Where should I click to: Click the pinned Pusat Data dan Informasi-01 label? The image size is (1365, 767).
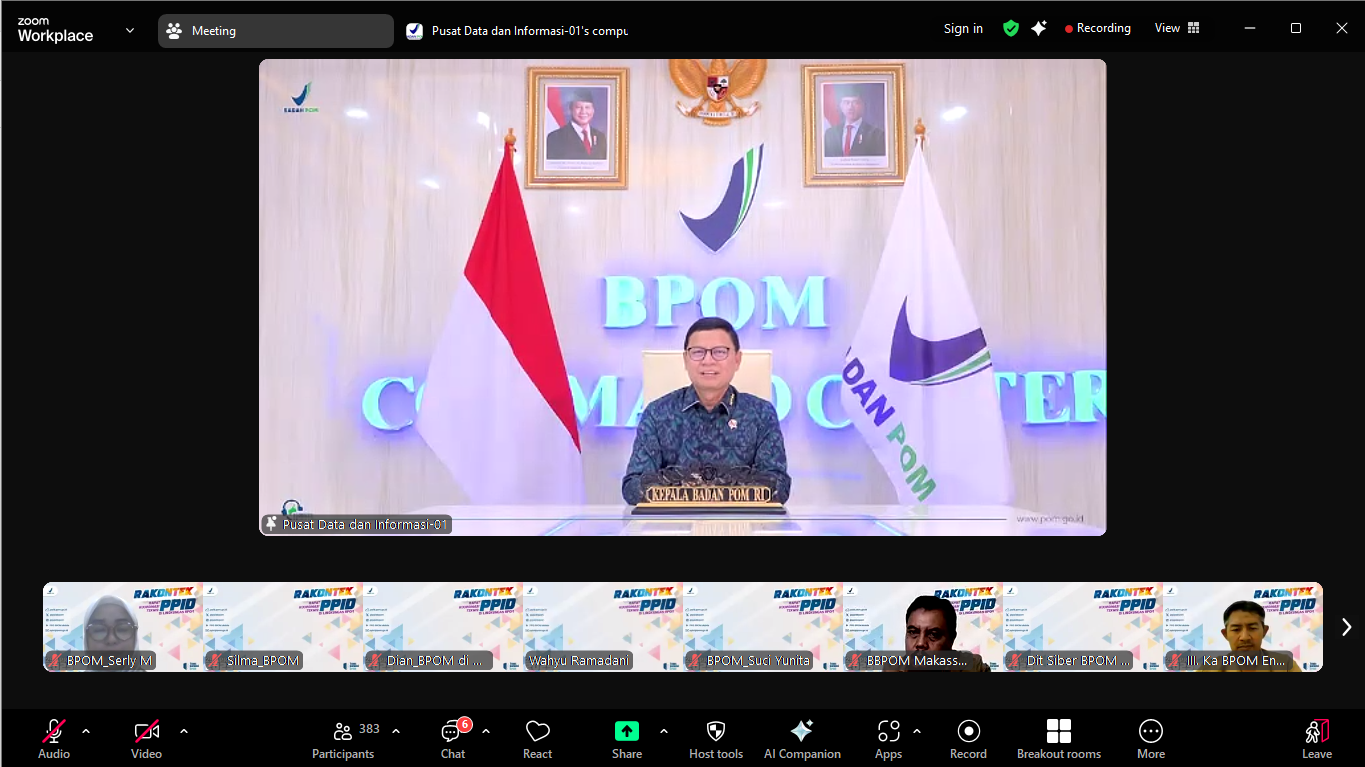click(x=356, y=524)
